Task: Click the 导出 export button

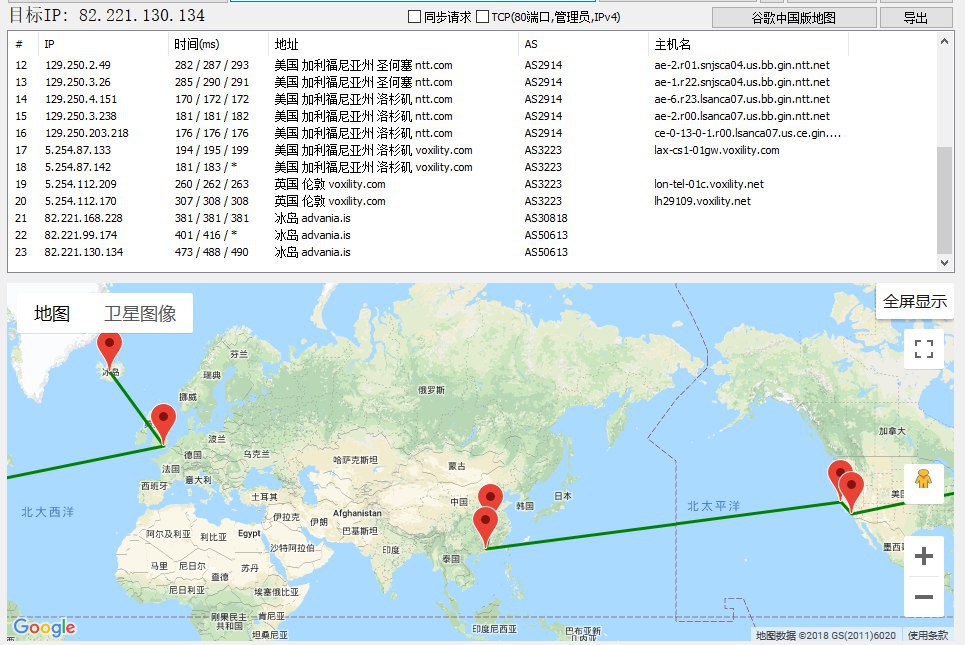Action: pyautogui.click(x=915, y=18)
